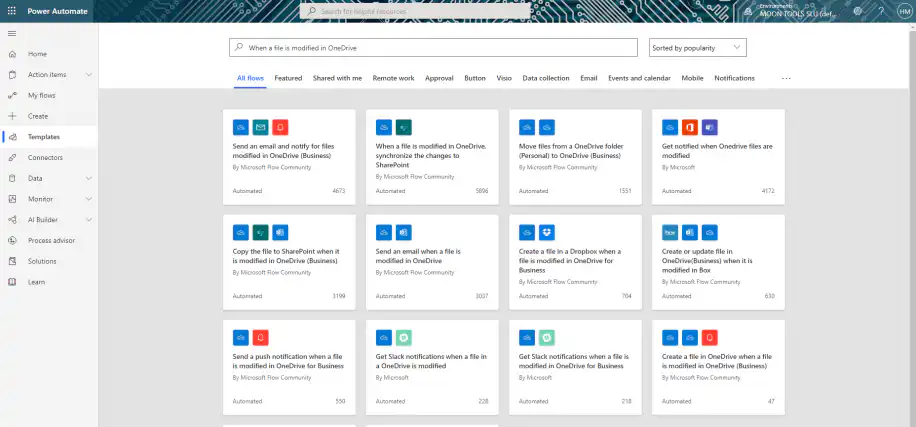Show more template categories with ellipsis
Image resolution: width=916 pixels, height=427 pixels.
[786, 78]
